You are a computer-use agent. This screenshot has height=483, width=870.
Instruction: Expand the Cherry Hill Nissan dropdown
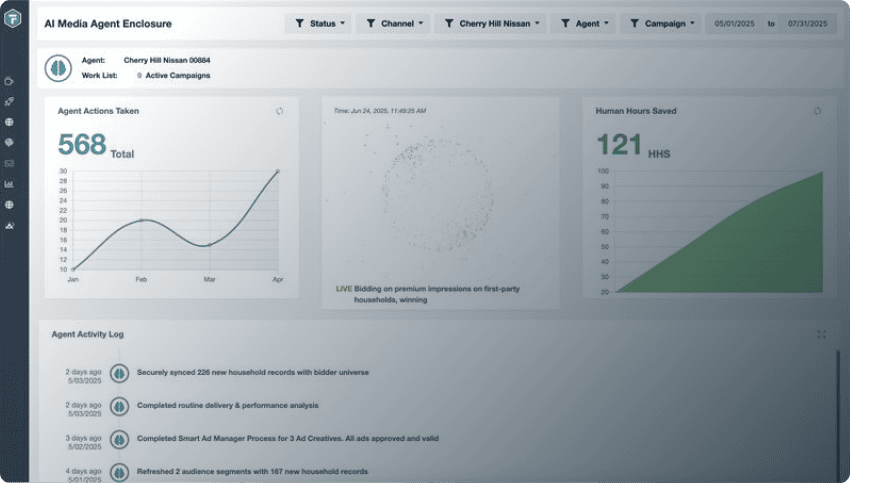491,23
